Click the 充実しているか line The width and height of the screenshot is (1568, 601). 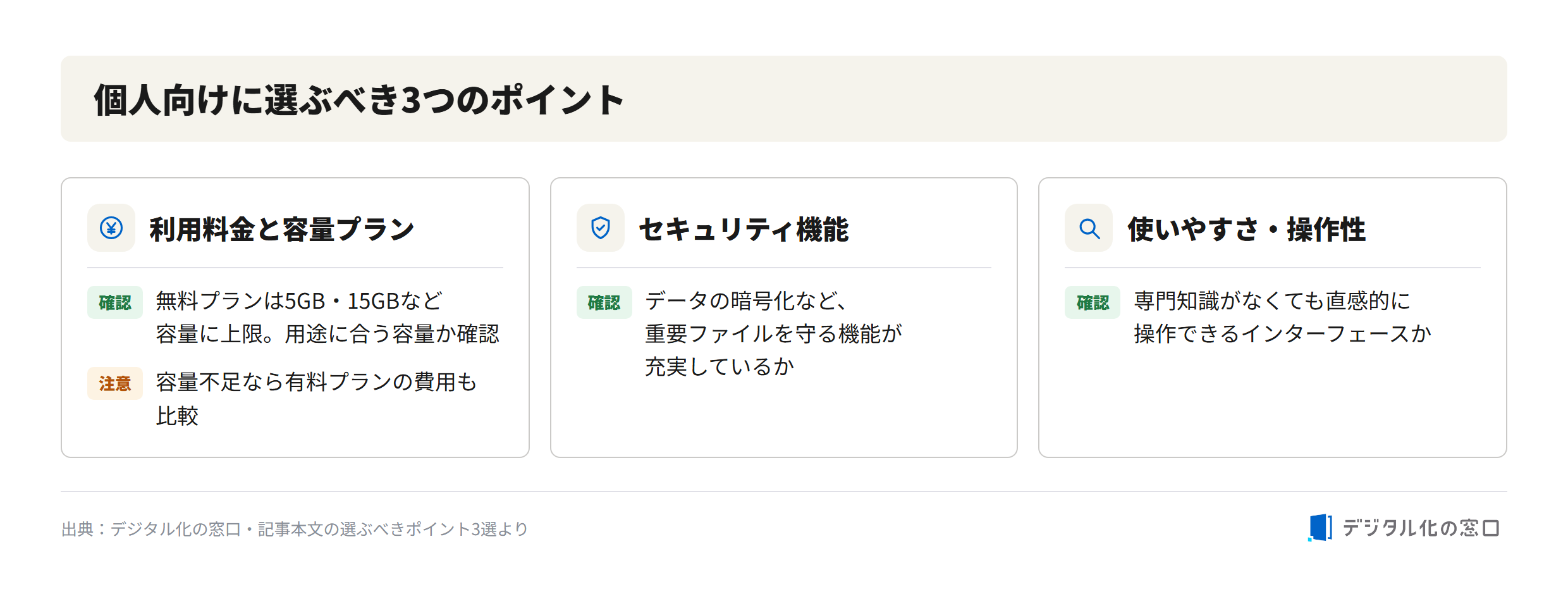click(720, 366)
